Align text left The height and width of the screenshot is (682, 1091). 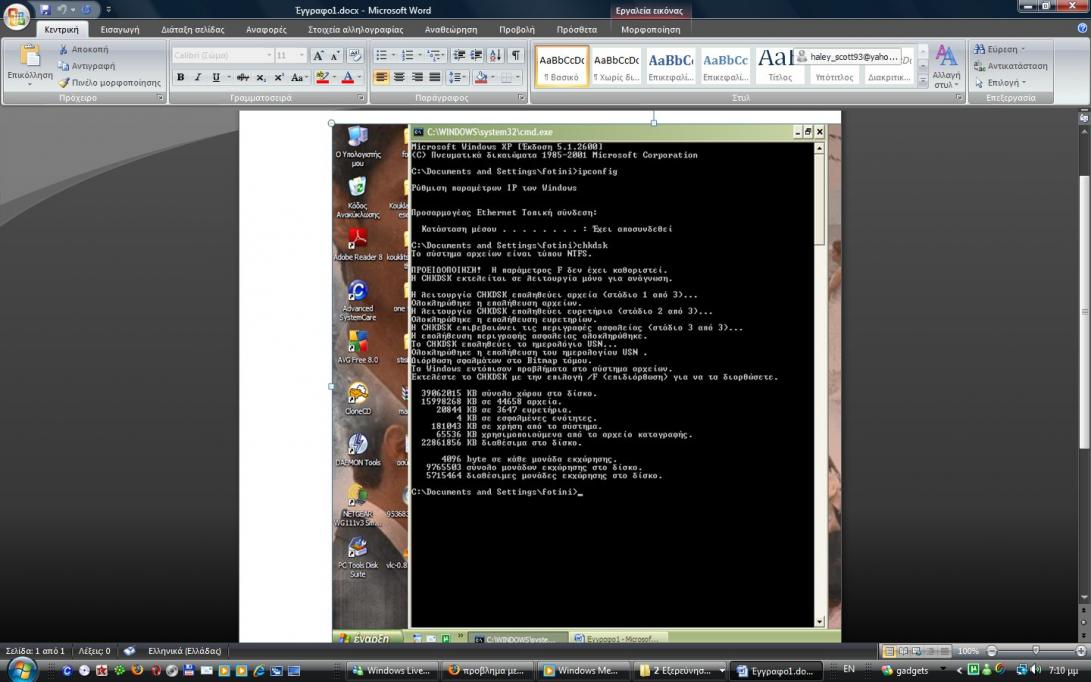(381, 77)
